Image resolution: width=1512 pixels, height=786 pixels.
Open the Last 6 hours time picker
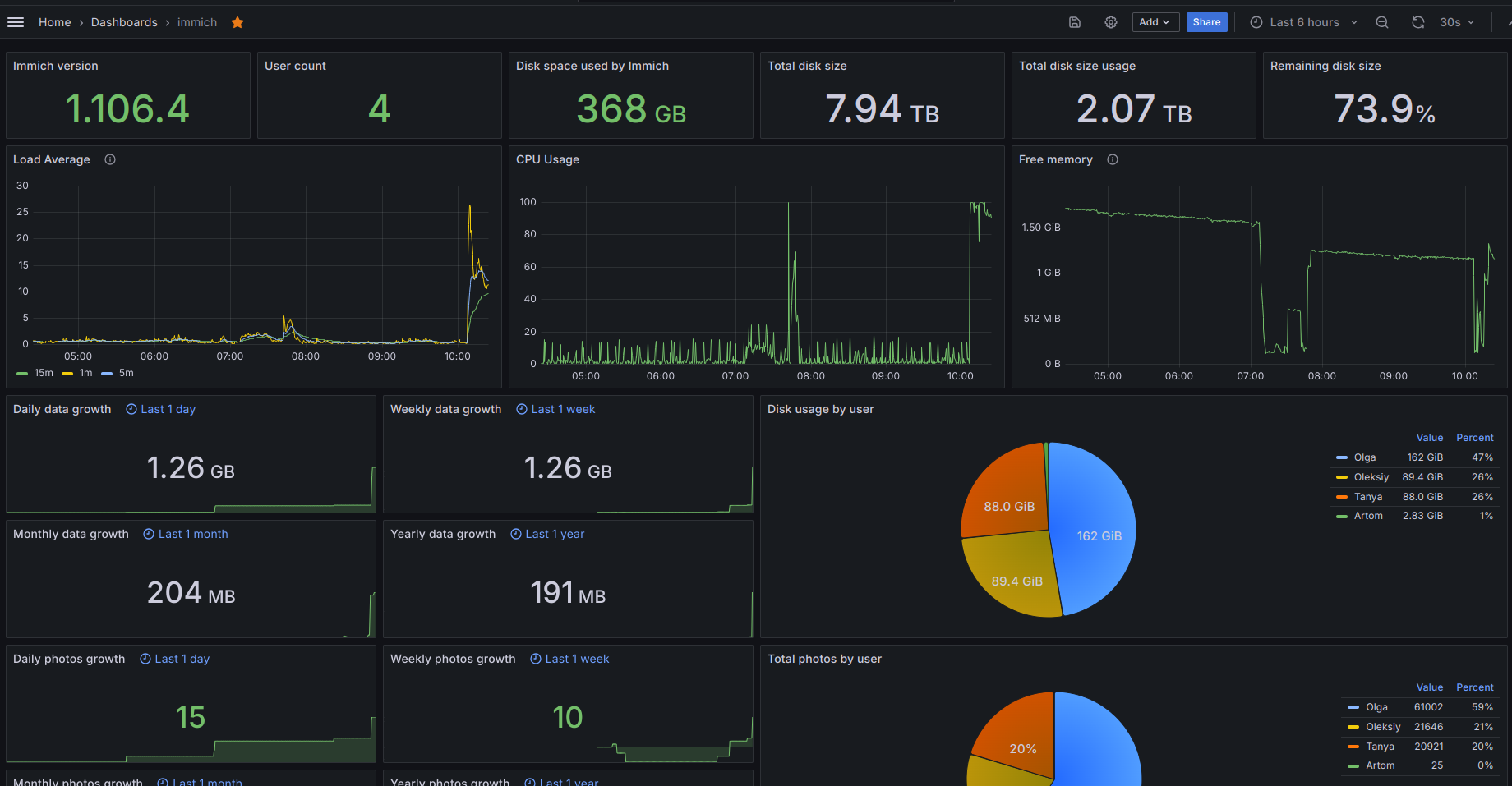(x=1303, y=22)
